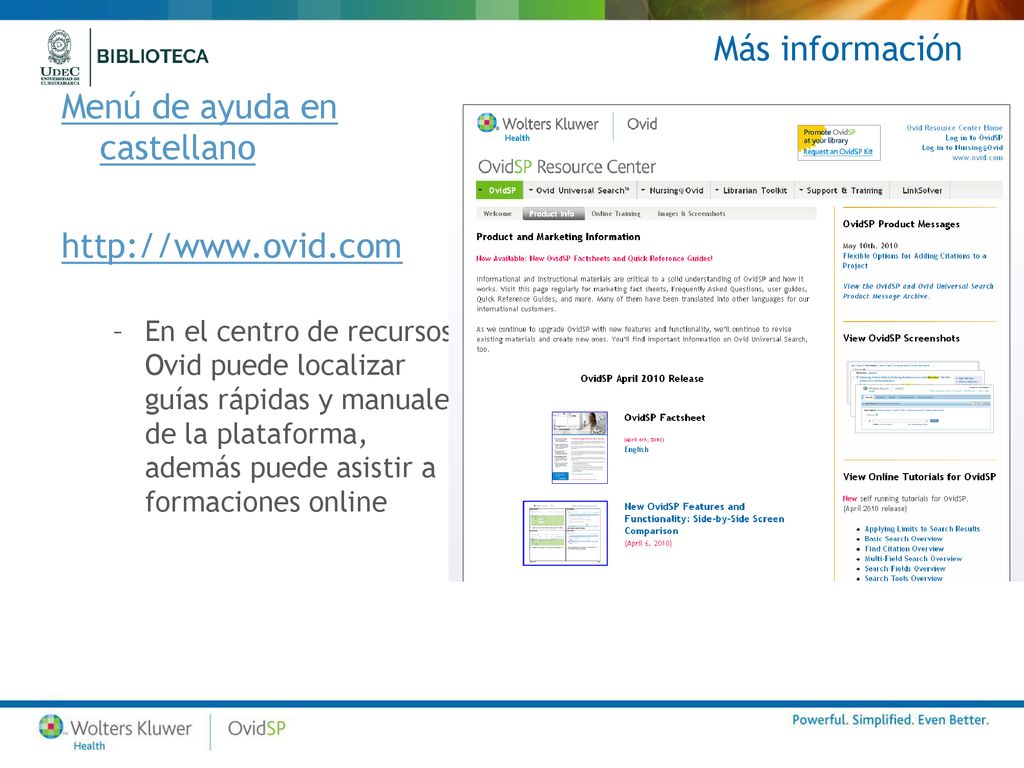Open Find Citation Overview tutorial
The image size is (1024, 768).
[x=904, y=549]
